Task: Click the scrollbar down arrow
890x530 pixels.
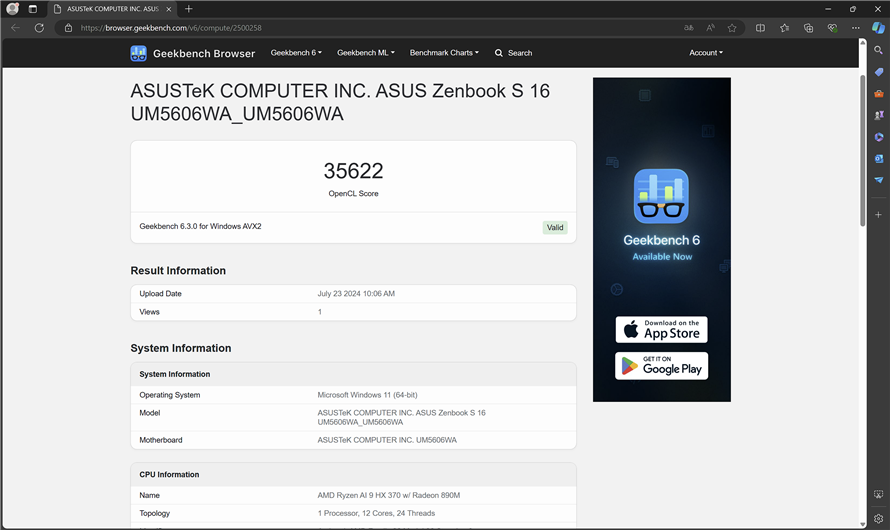Action: 862,524
